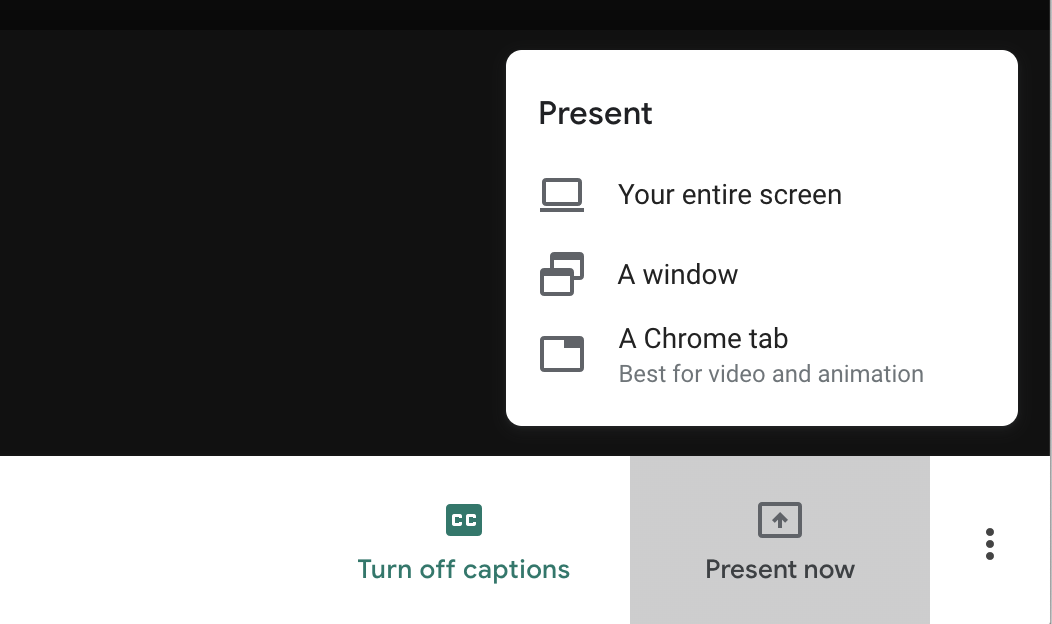
Task: Click the green CC captions icon
Action: coord(464,520)
